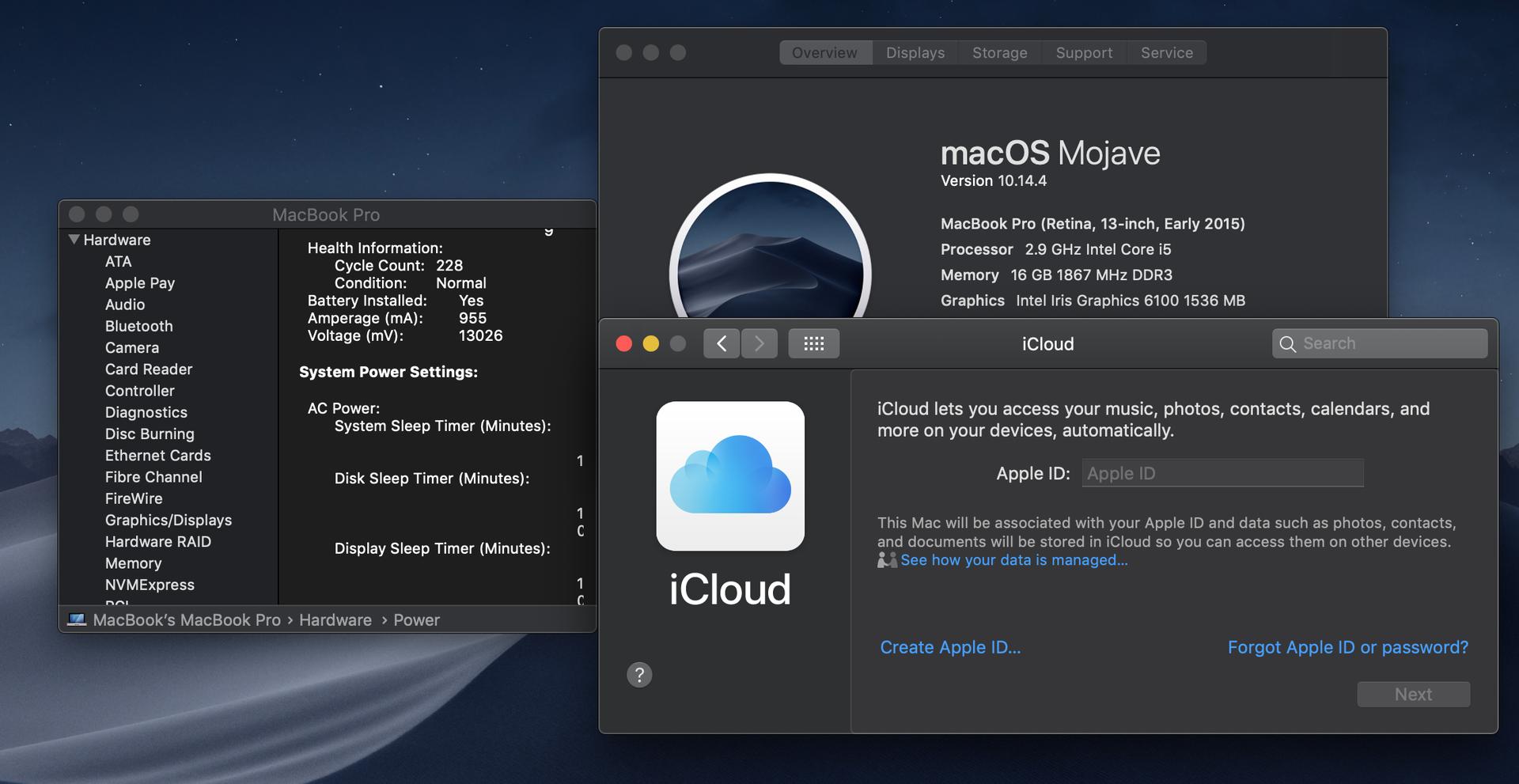Select Apple Pay in Hardware list

(140, 283)
